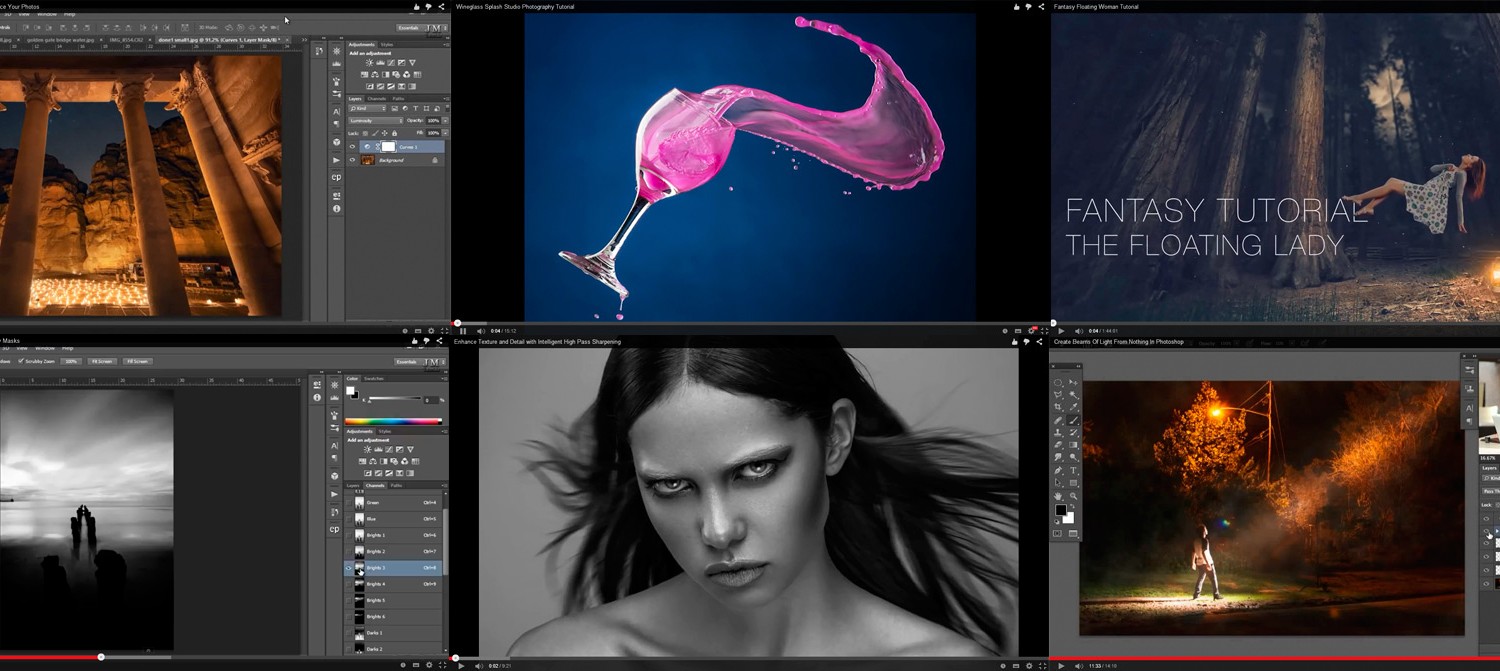Screen dimensions: 1500x671
Task: Expand the Opacity dropdown arrow in the Layers panel
Action: [x=445, y=121]
